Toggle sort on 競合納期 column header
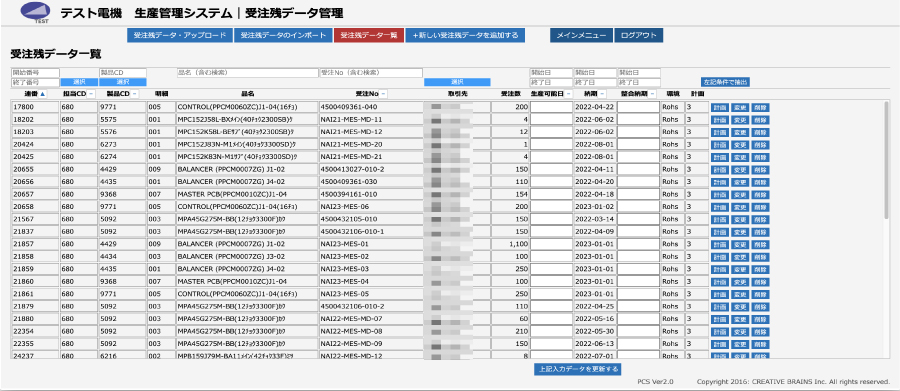Image resolution: width=900 pixels, height=391 pixels. 653,94
